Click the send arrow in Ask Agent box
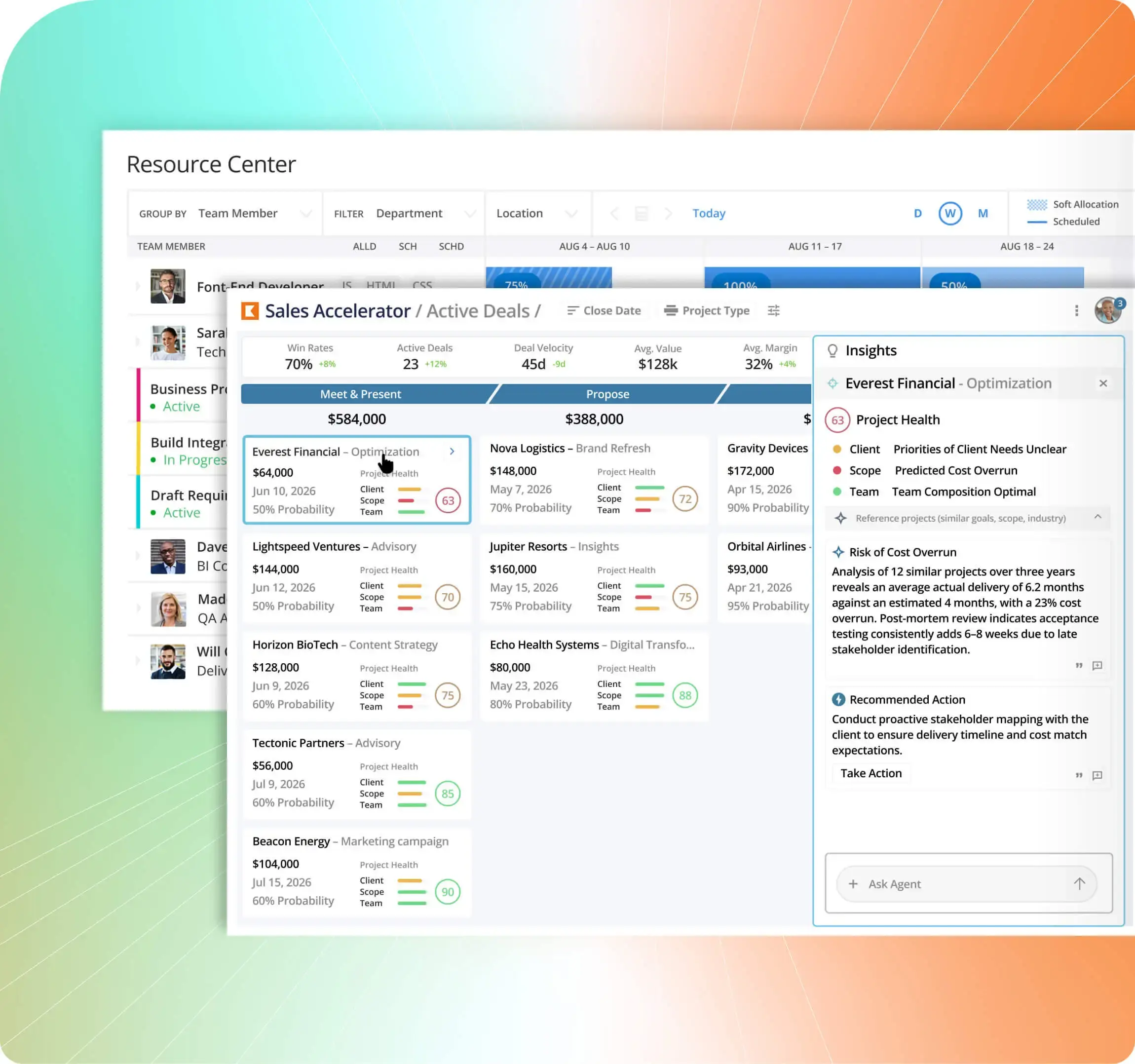Image resolution: width=1135 pixels, height=1064 pixels. click(1079, 883)
